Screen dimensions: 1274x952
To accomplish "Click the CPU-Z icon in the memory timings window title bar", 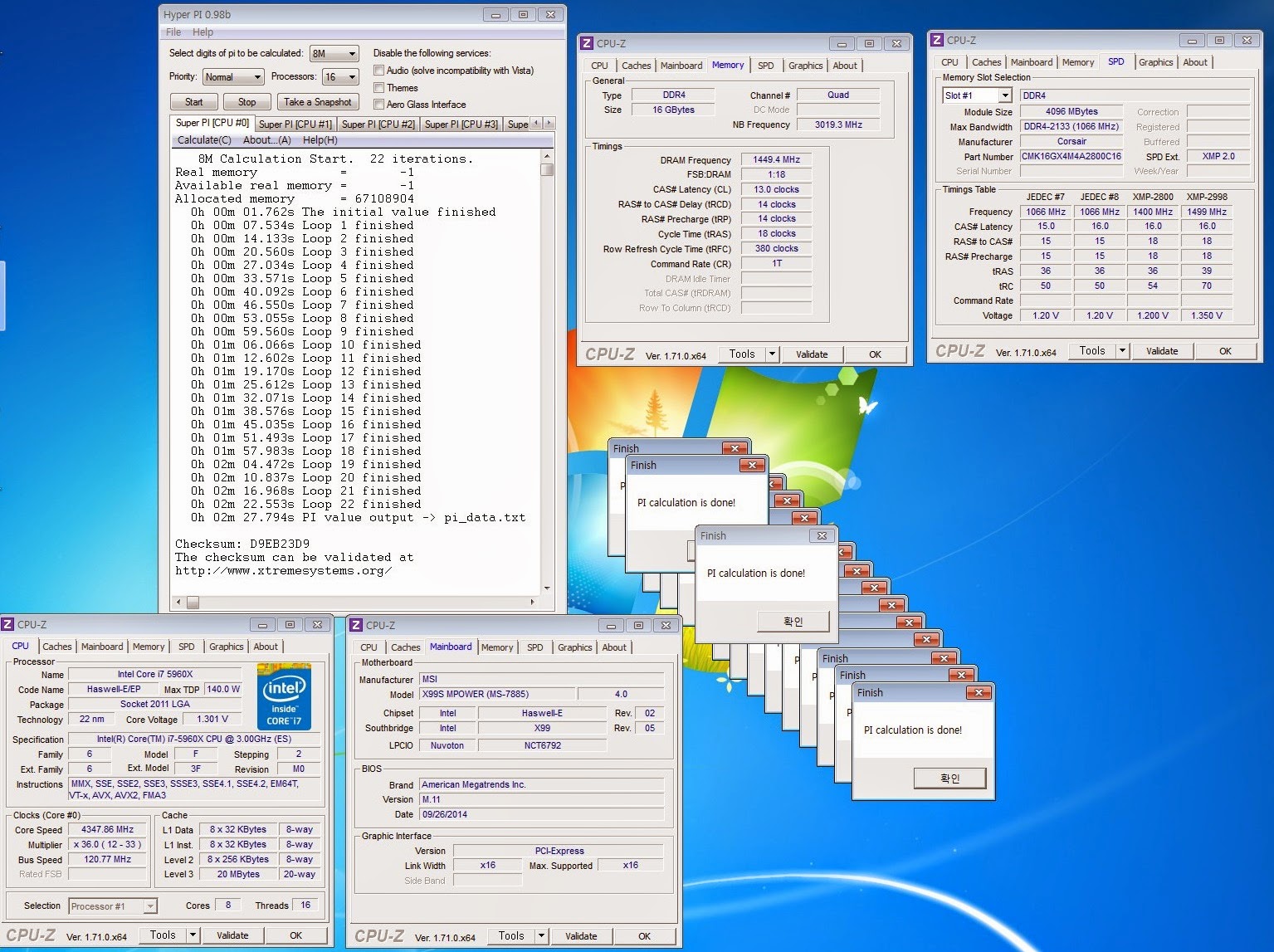I will pos(587,43).
